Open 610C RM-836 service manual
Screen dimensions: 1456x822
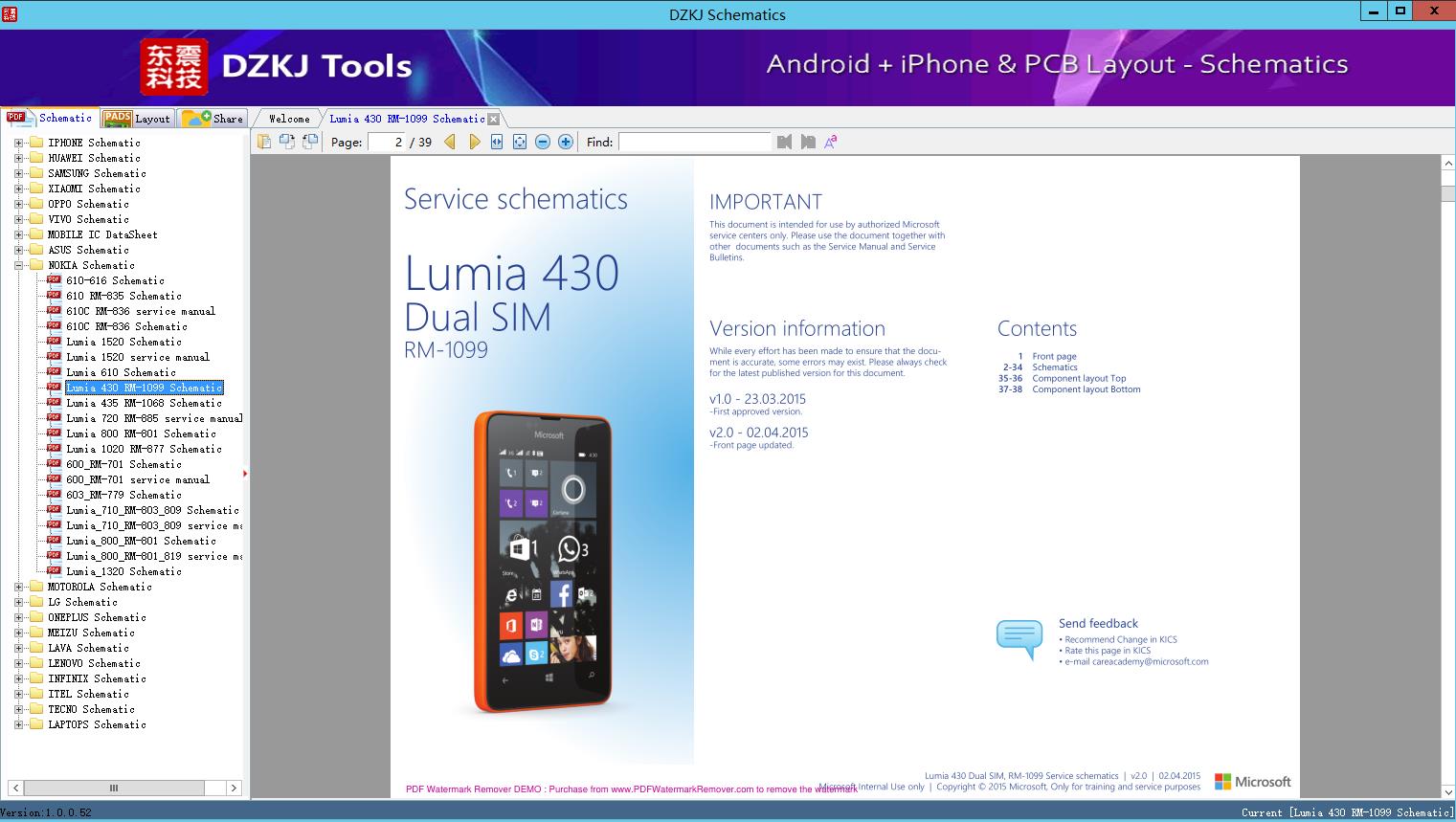141,311
